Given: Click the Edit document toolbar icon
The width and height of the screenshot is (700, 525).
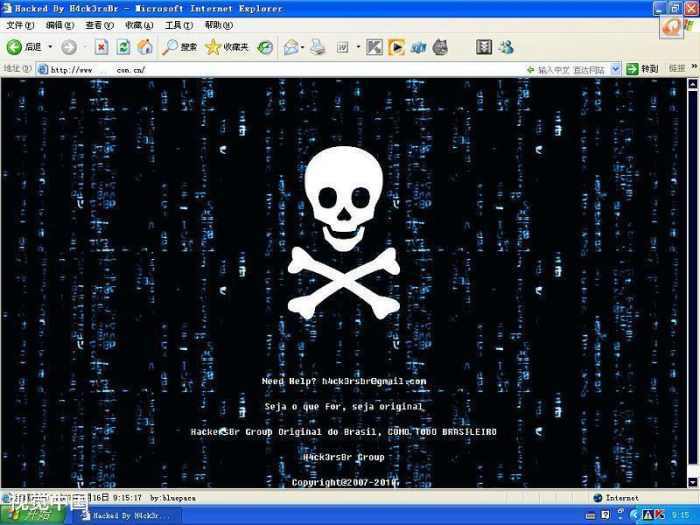Looking at the screenshot, I should pos(342,47).
